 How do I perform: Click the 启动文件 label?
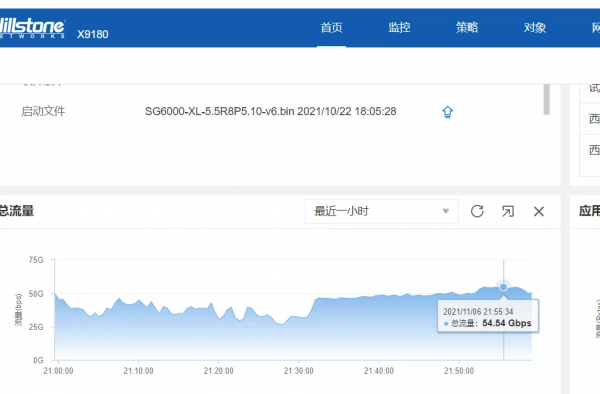click(x=43, y=111)
